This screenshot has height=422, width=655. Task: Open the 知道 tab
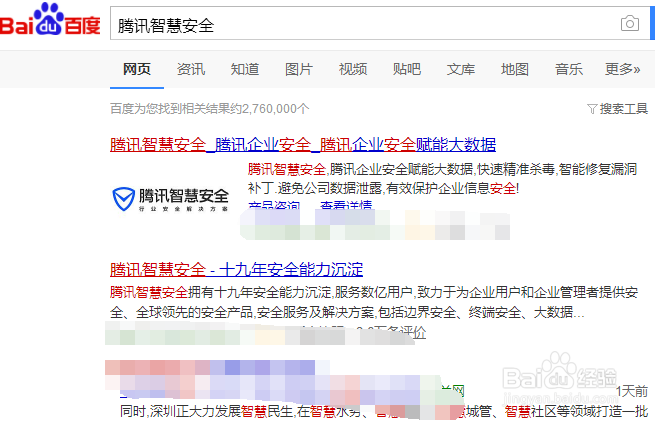(245, 69)
